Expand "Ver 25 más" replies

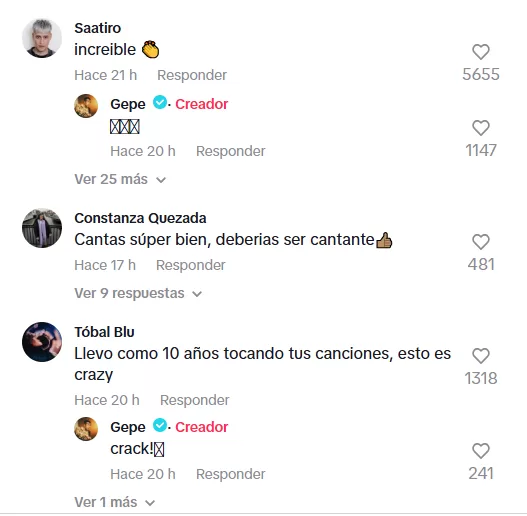(x=120, y=179)
